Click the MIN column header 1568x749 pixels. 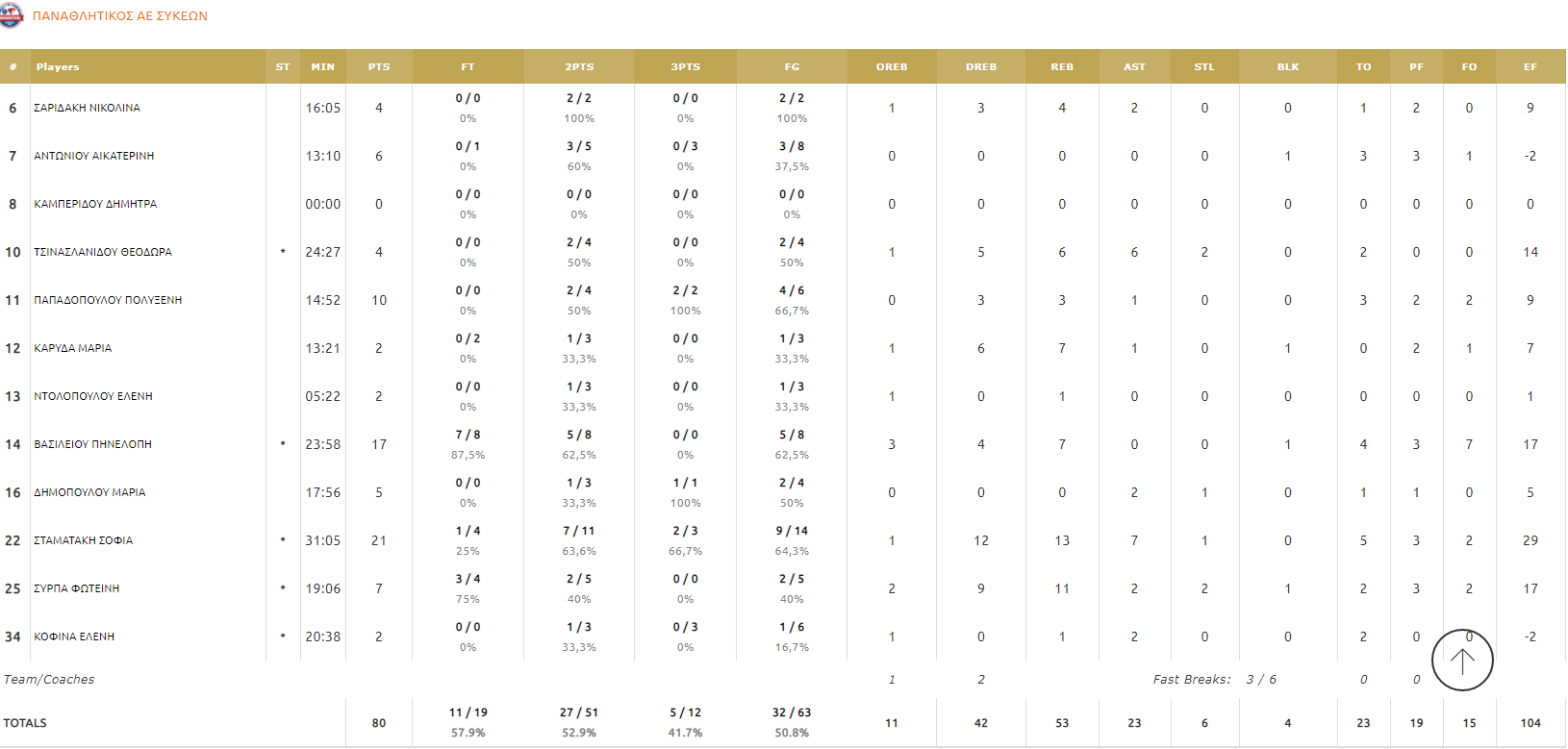pyautogui.click(x=323, y=67)
